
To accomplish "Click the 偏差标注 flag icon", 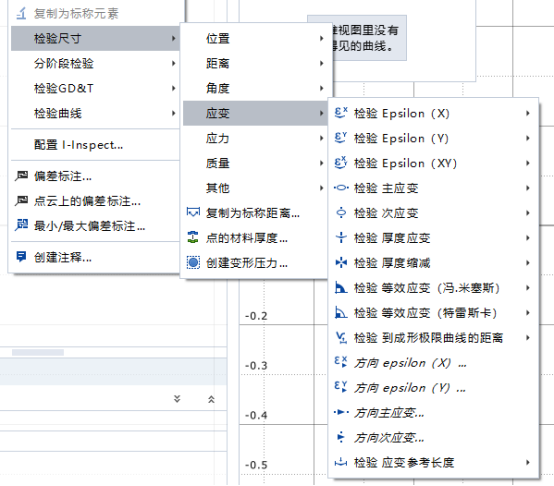I will pyautogui.click(x=21, y=176).
